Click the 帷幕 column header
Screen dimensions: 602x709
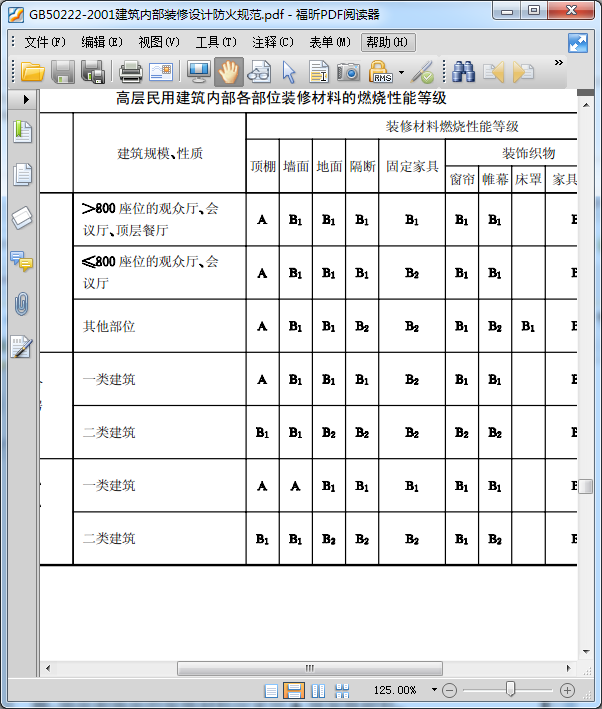pyautogui.click(x=495, y=180)
